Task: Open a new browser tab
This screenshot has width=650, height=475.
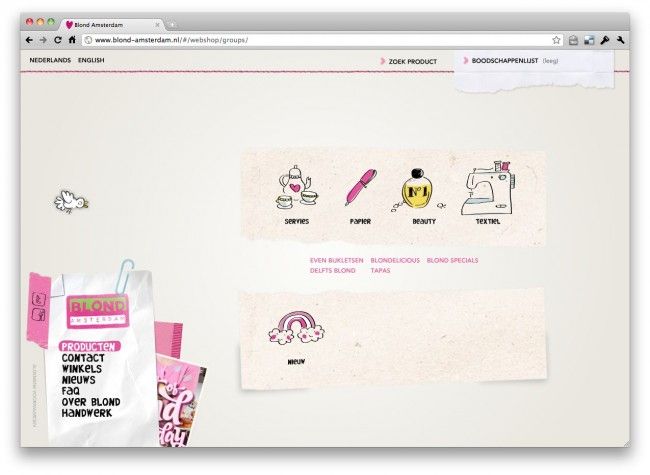Action: coord(172,25)
